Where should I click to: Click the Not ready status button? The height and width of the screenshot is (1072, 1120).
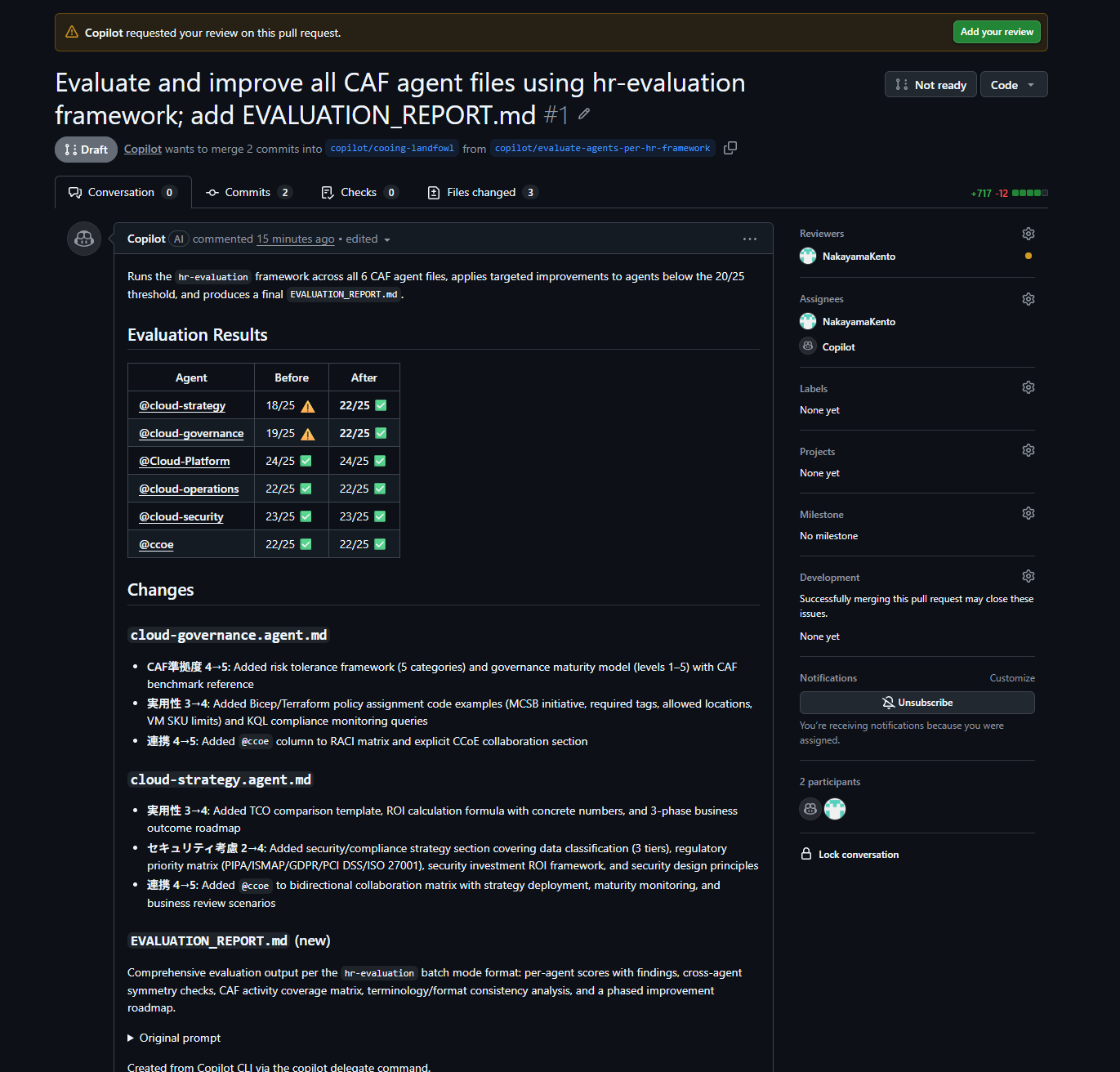(x=930, y=85)
